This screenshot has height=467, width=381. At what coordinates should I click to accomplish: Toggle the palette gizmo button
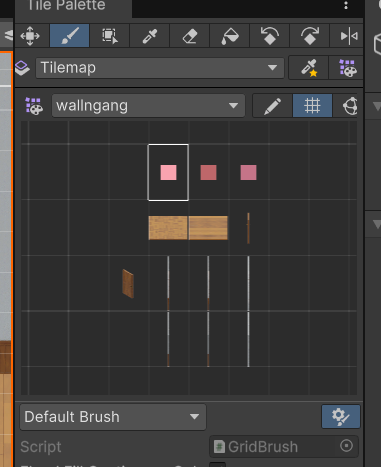pyautogui.click(x=347, y=106)
